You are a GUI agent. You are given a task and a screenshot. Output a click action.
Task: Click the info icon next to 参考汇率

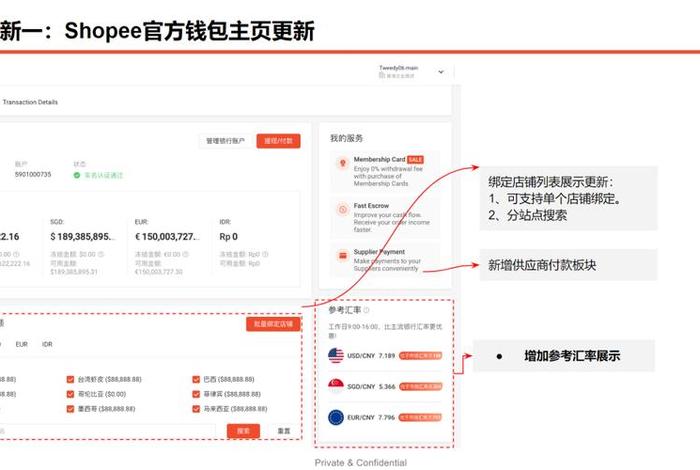[367, 310]
